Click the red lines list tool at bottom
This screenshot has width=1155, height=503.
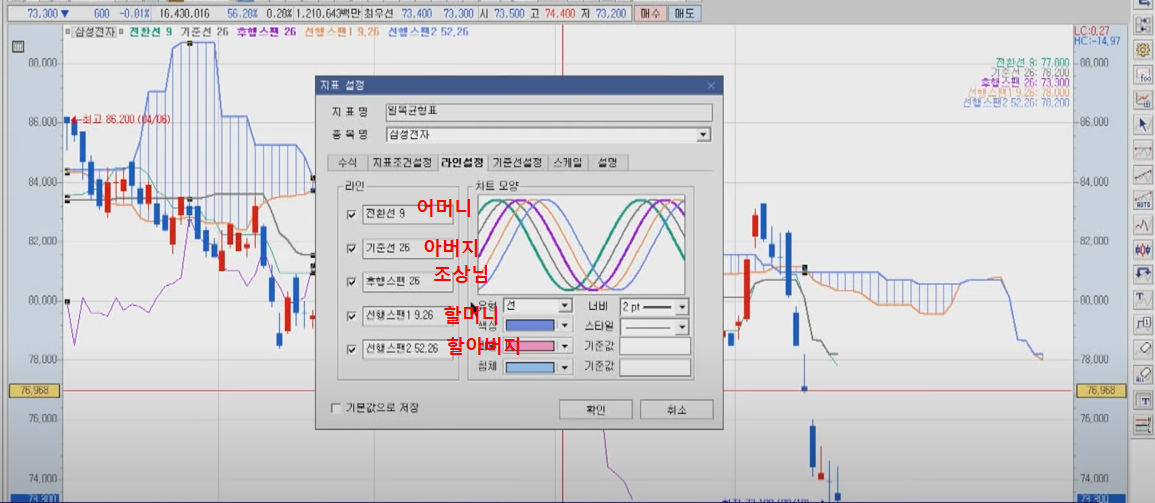point(1144,425)
